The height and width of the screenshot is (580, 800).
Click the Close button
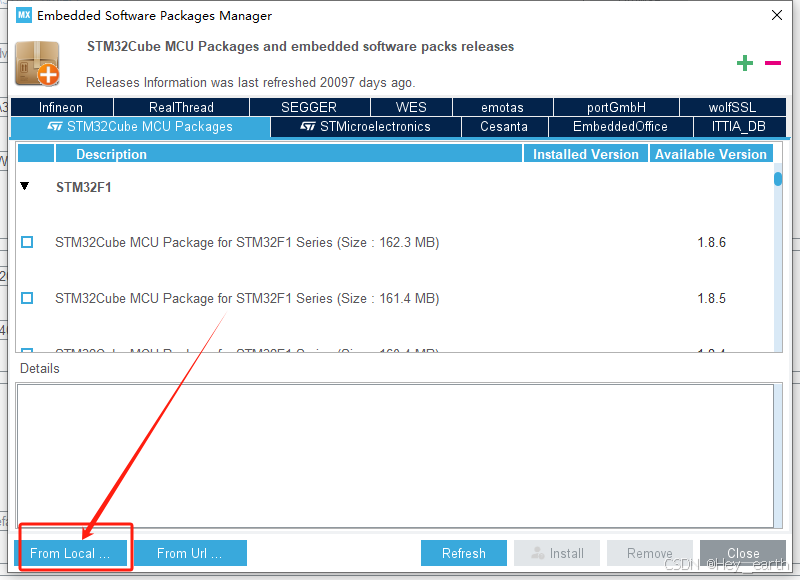click(743, 553)
